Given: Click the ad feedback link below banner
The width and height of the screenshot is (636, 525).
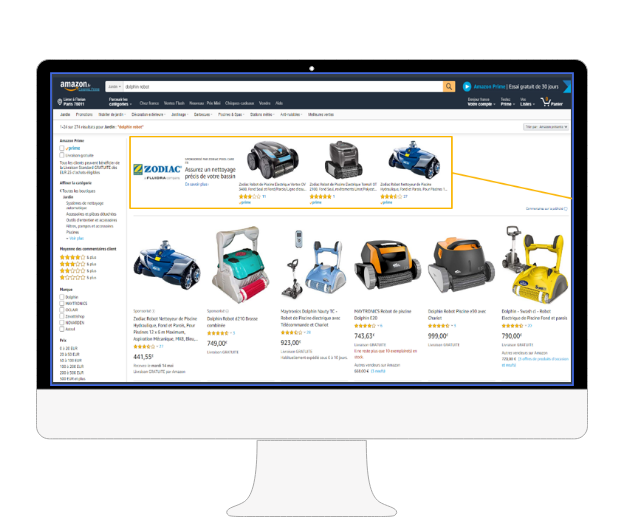Looking at the screenshot, I should 546,209.
